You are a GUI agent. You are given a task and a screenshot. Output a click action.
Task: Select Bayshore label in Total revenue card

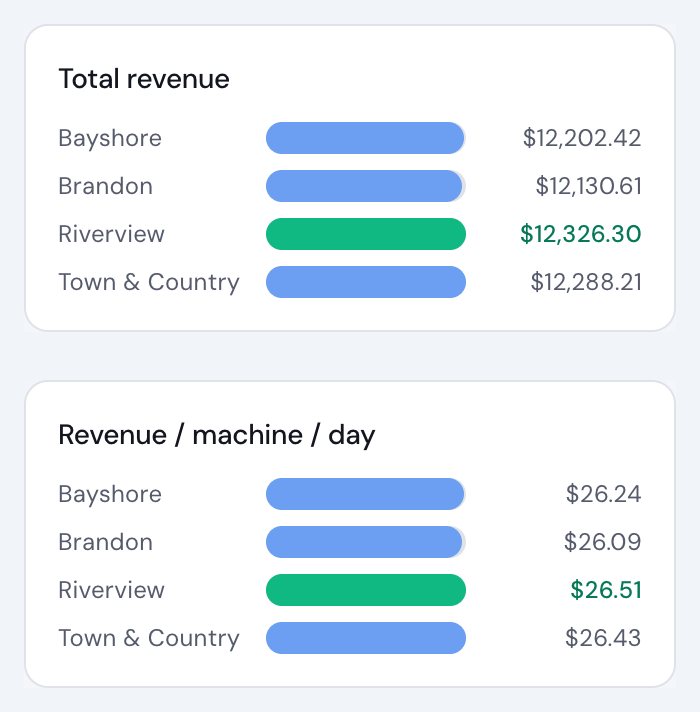[x=110, y=138]
